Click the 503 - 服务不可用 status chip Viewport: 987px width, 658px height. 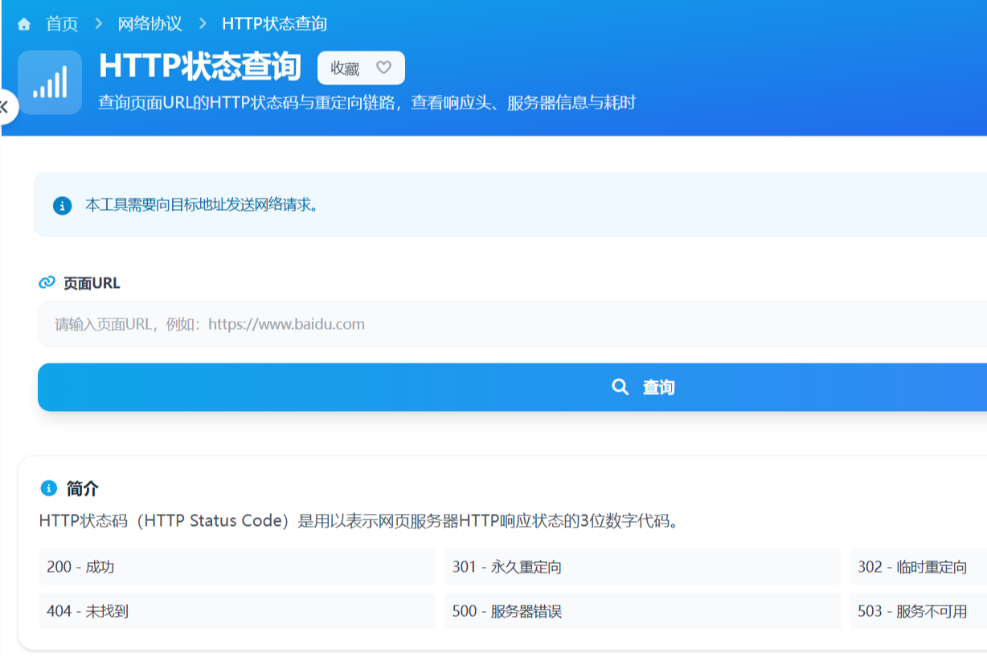tap(917, 611)
